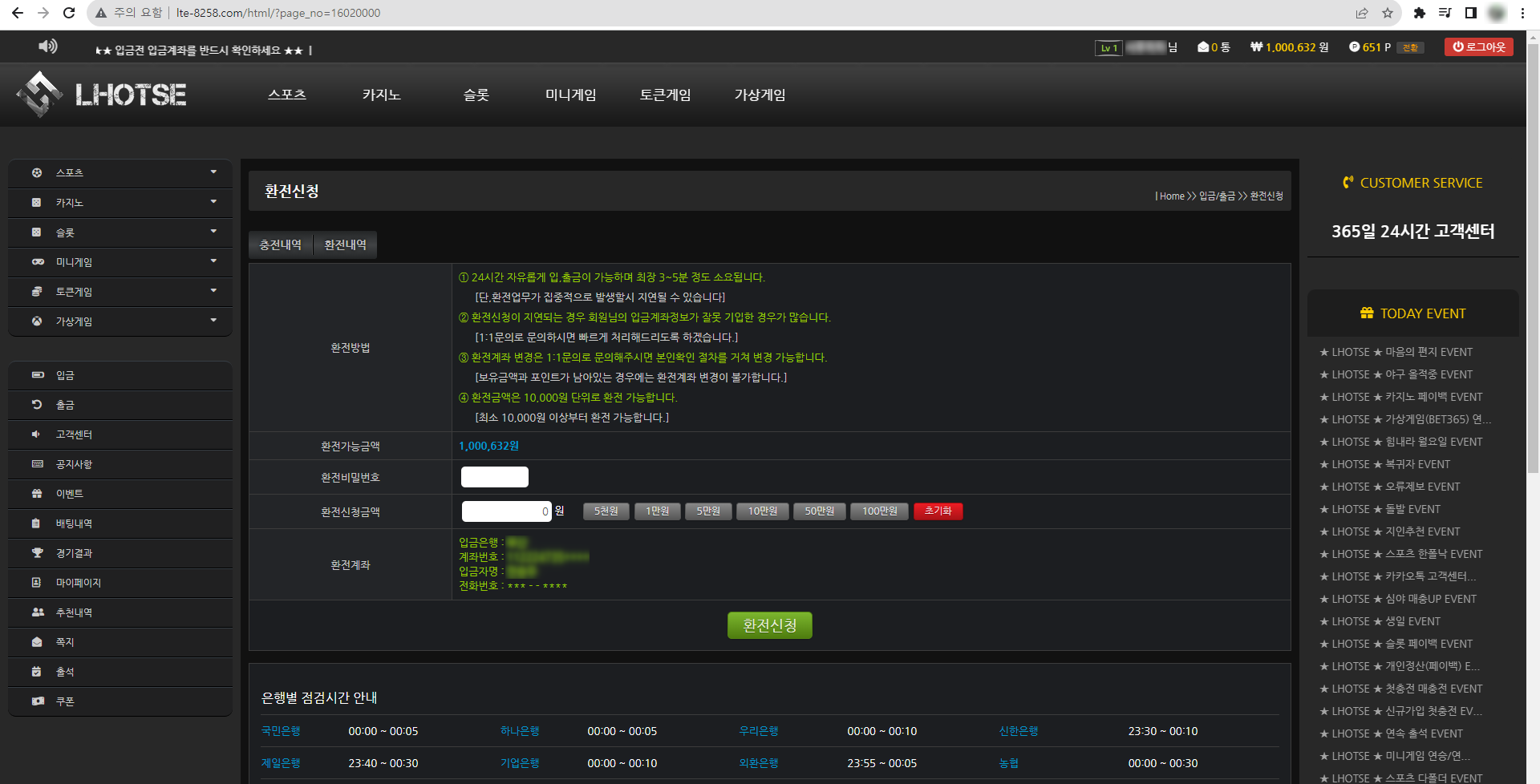Click the Home breadcrumb link

(x=1172, y=196)
